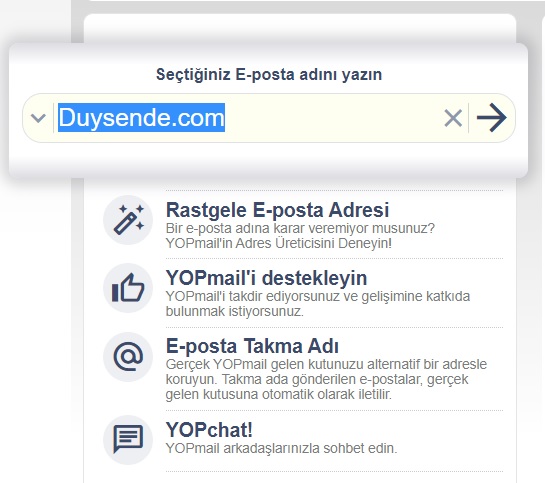Click the 'Seçtiğiniz E-posta adını yazın' label
This screenshot has height=483, width=545.
click(x=269, y=74)
